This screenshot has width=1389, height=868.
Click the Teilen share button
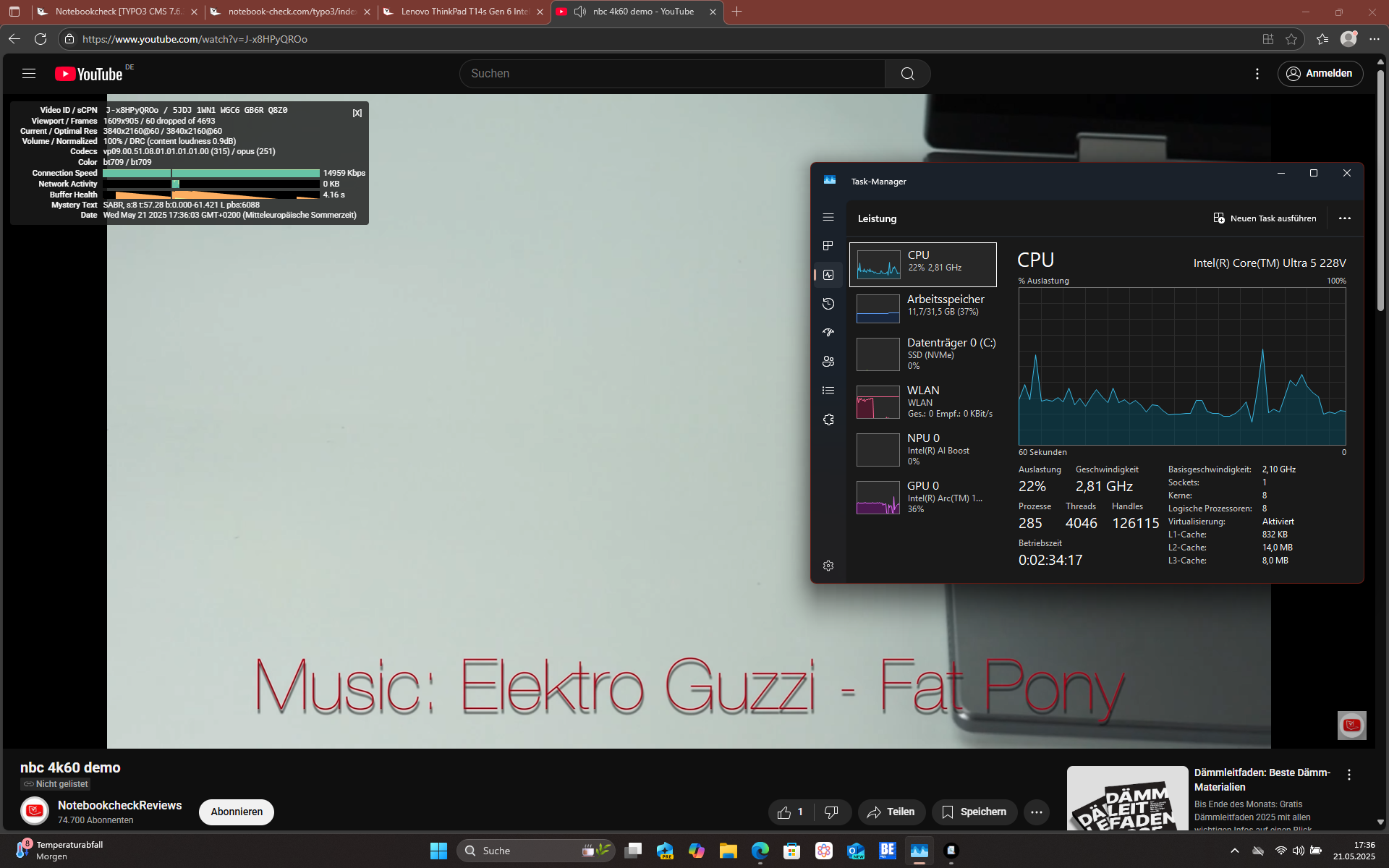tap(891, 812)
